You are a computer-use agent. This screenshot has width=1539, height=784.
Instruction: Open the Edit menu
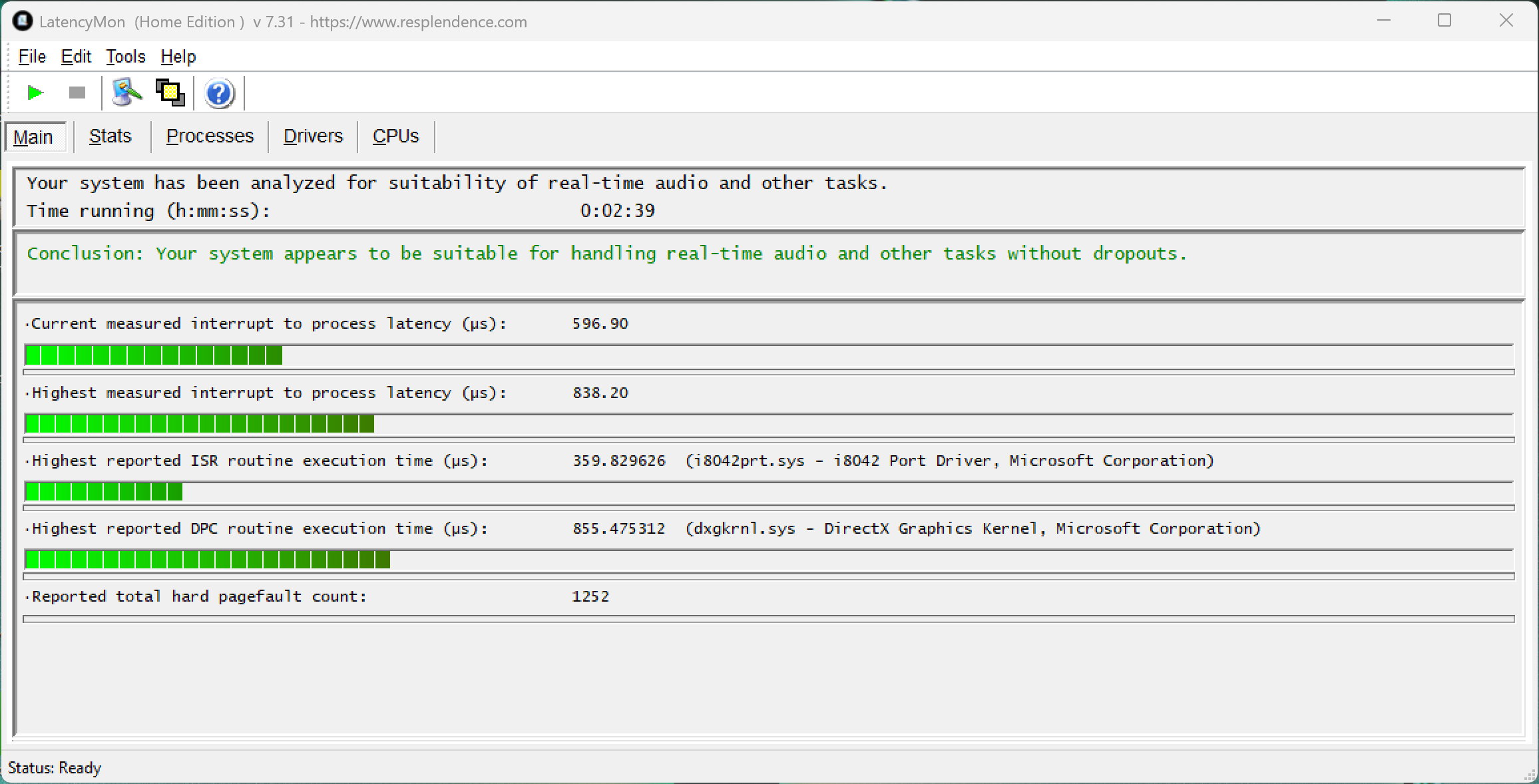point(76,57)
